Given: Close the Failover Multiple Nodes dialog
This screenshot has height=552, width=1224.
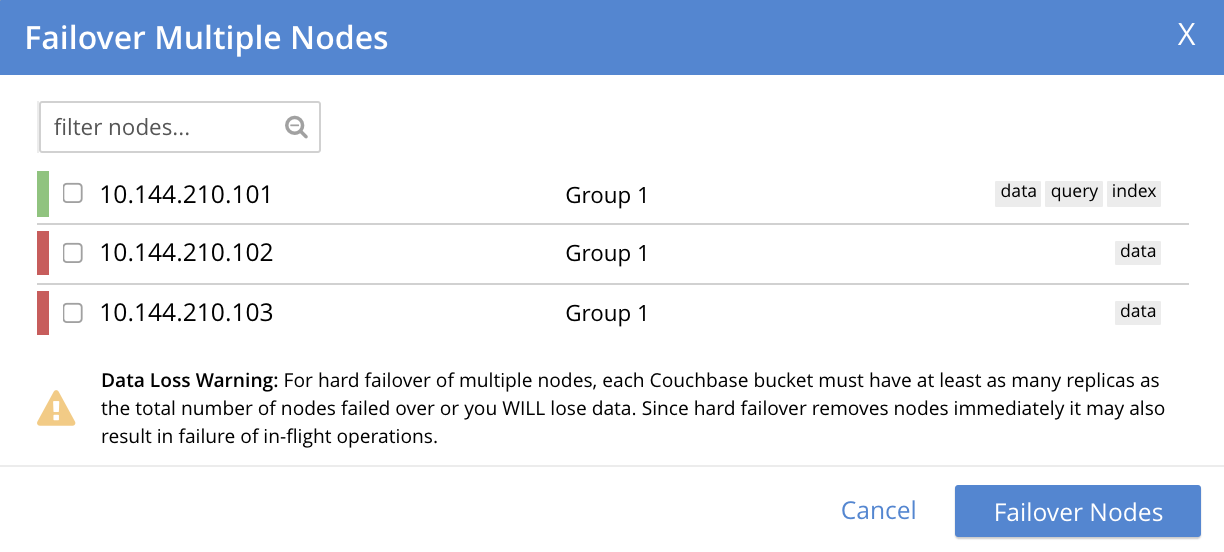Looking at the screenshot, I should pyautogui.click(x=1186, y=36).
